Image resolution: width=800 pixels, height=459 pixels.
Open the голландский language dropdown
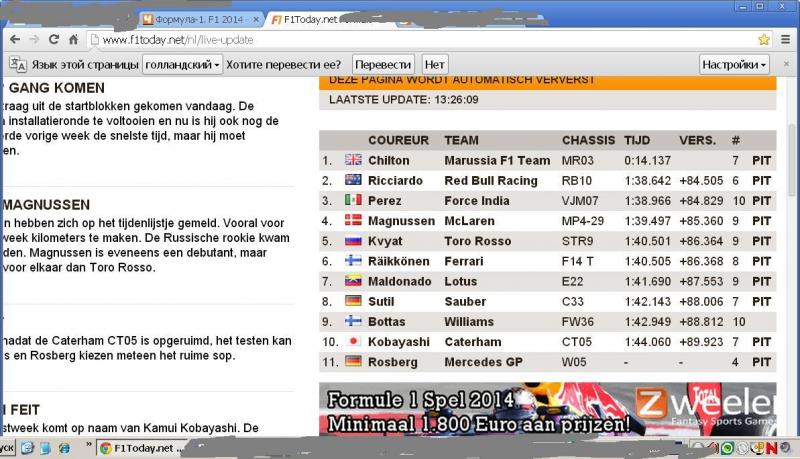tap(182, 65)
